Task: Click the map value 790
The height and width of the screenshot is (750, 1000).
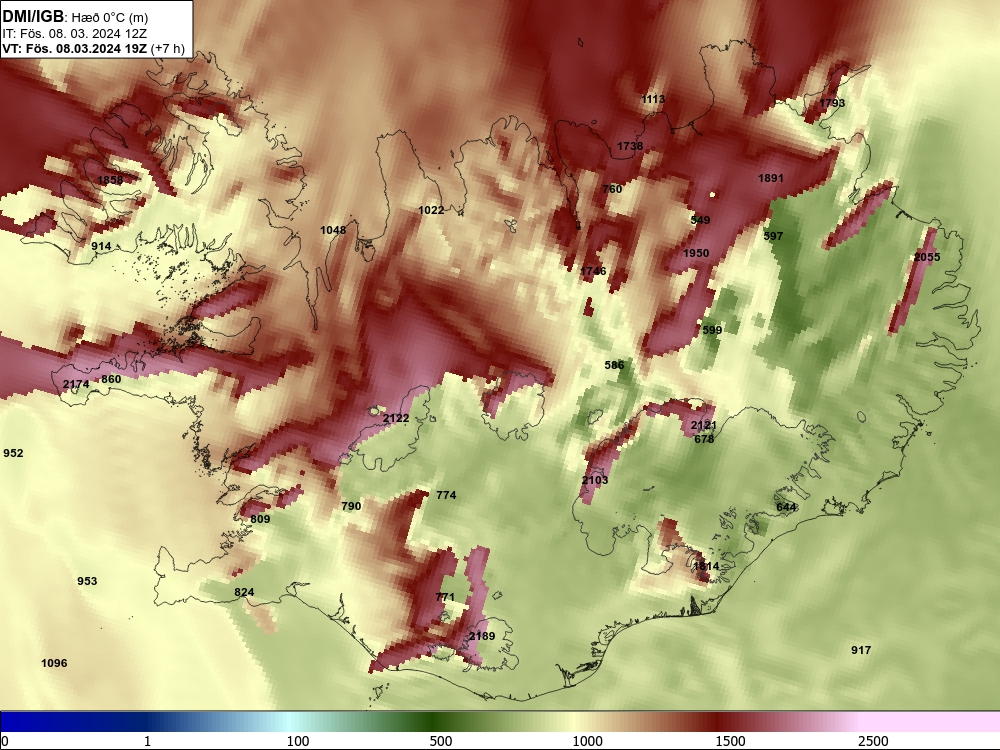Action: 351,506
